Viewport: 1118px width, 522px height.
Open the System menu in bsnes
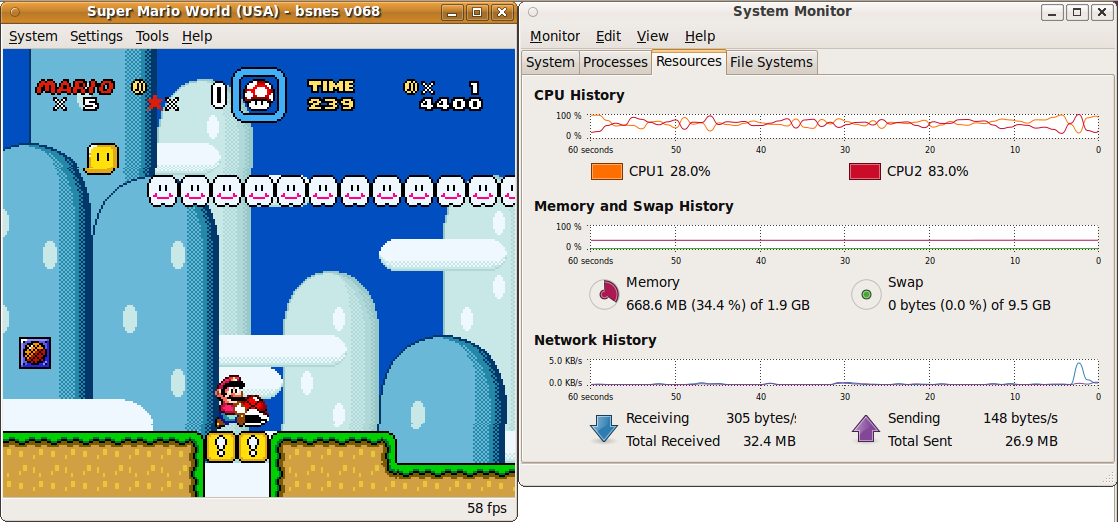[33, 36]
